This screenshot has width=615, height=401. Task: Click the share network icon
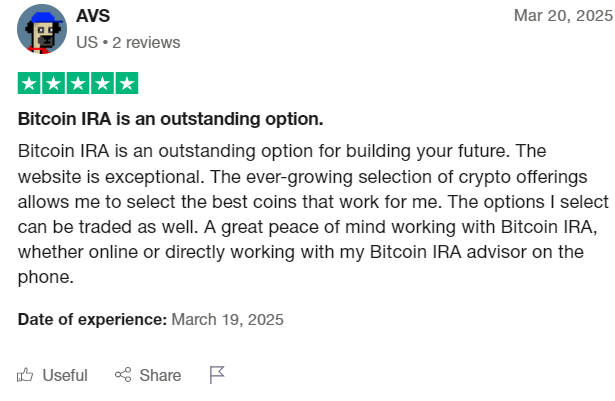coord(123,375)
